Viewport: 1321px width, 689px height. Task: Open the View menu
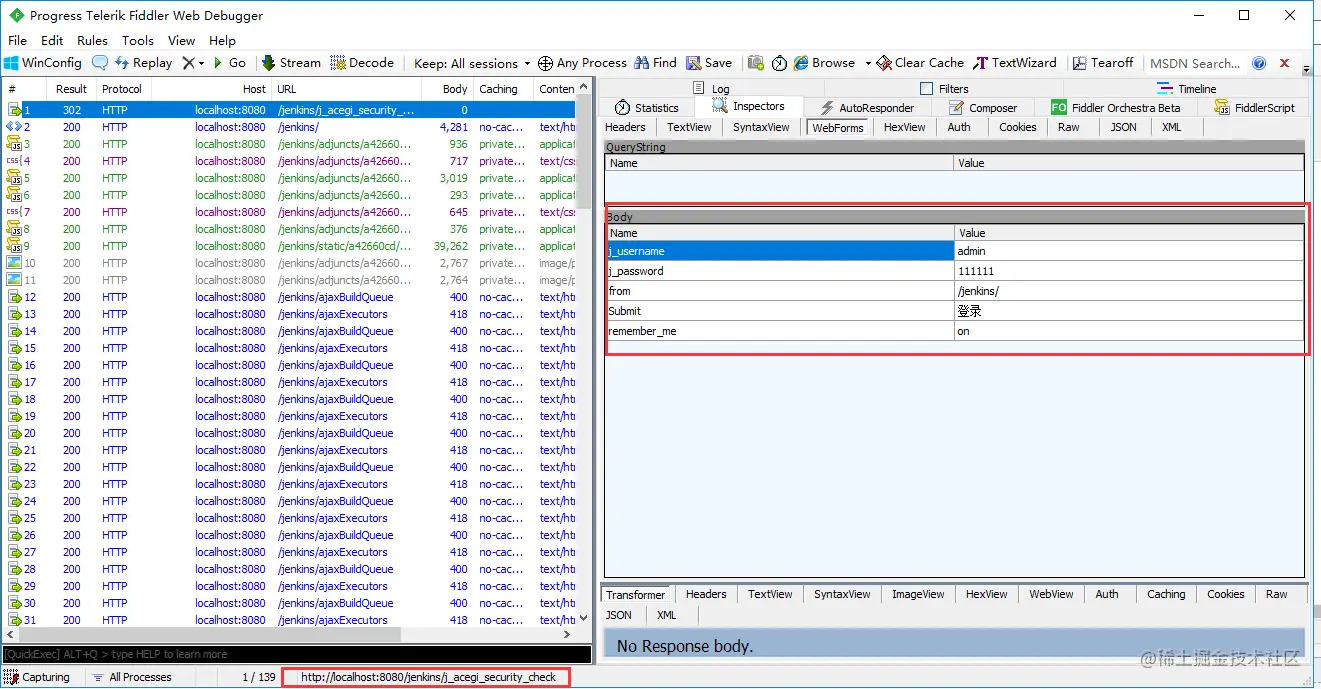181,41
